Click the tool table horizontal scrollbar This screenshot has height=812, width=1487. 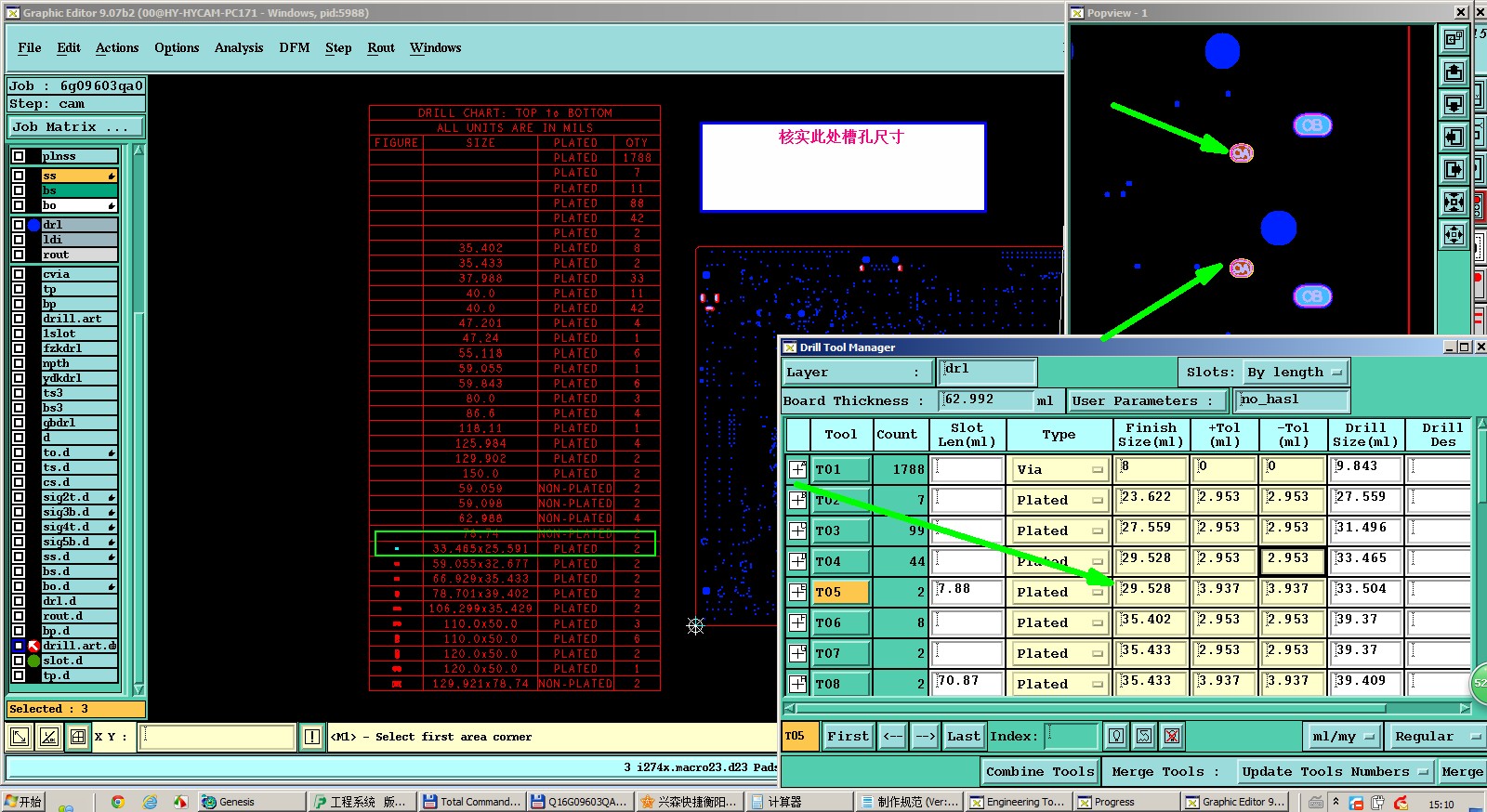click(1126, 708)
